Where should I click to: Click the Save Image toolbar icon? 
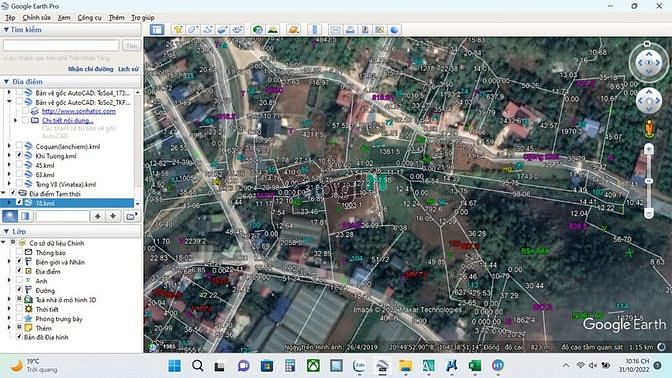pyautogui.click(x=365, y=30)
